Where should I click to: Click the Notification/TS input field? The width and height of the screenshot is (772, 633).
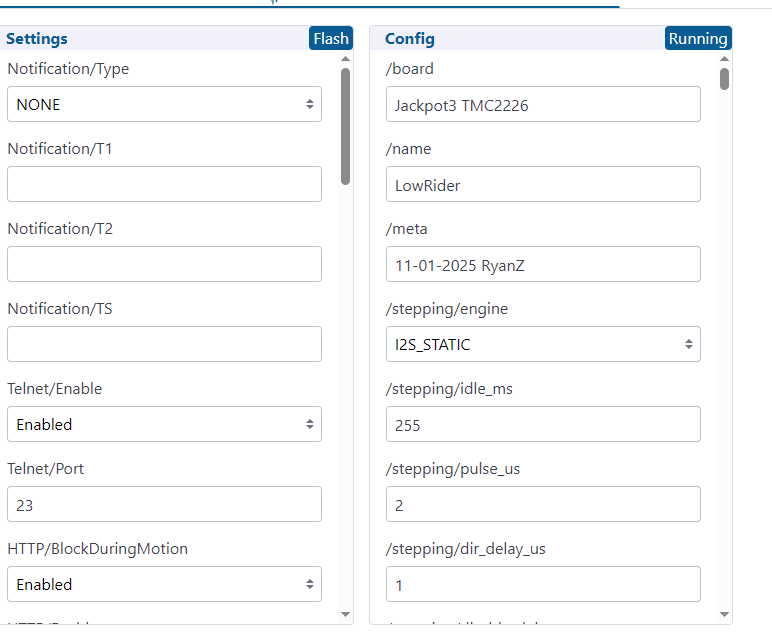(x=164, y=344)
